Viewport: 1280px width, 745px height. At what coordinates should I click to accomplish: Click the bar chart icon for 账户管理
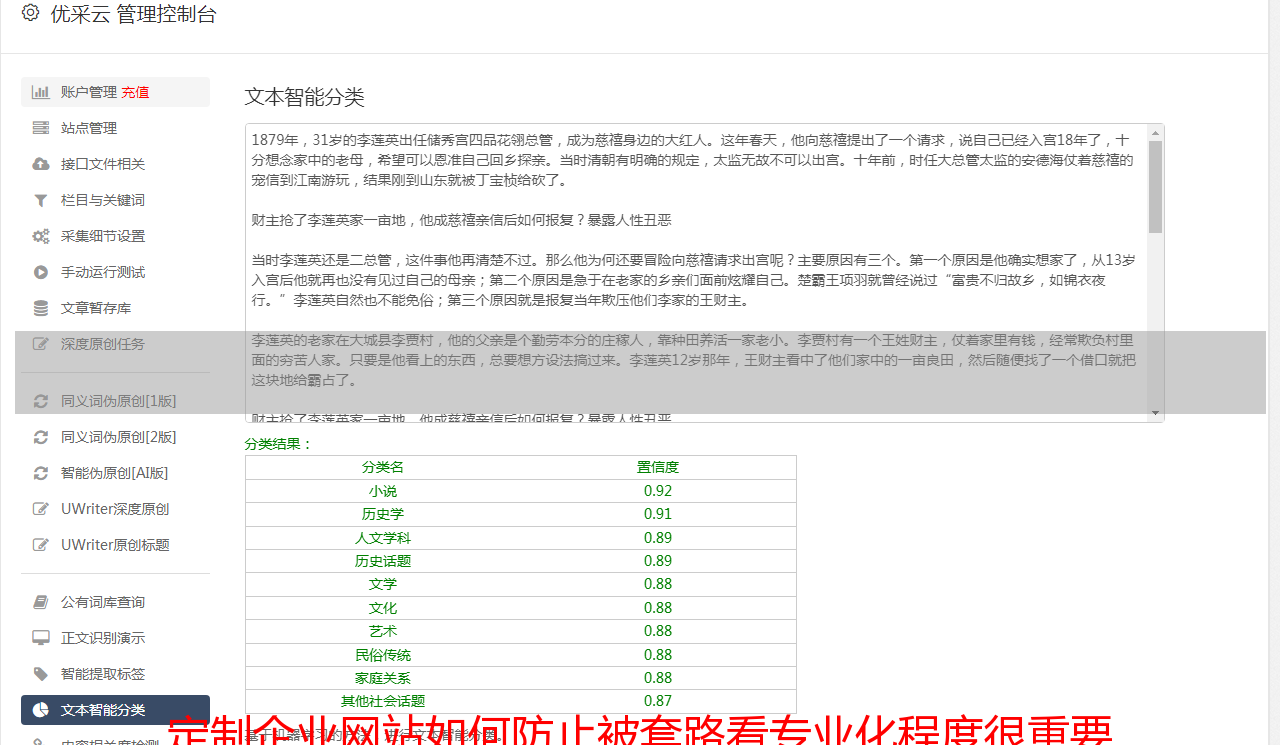click(x=41, y=92)
